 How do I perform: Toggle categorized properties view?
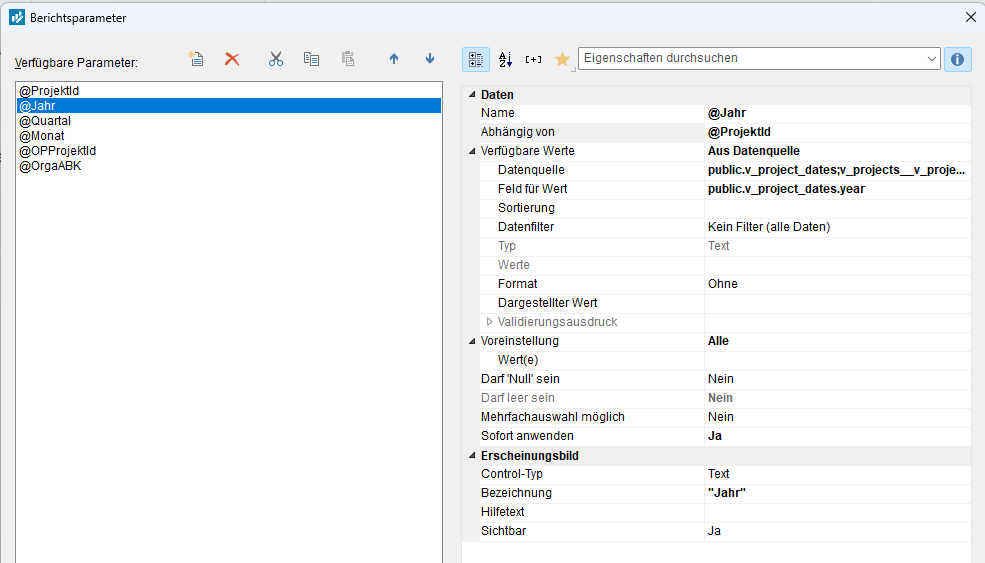pyautogui.click(x=476, y=59)
